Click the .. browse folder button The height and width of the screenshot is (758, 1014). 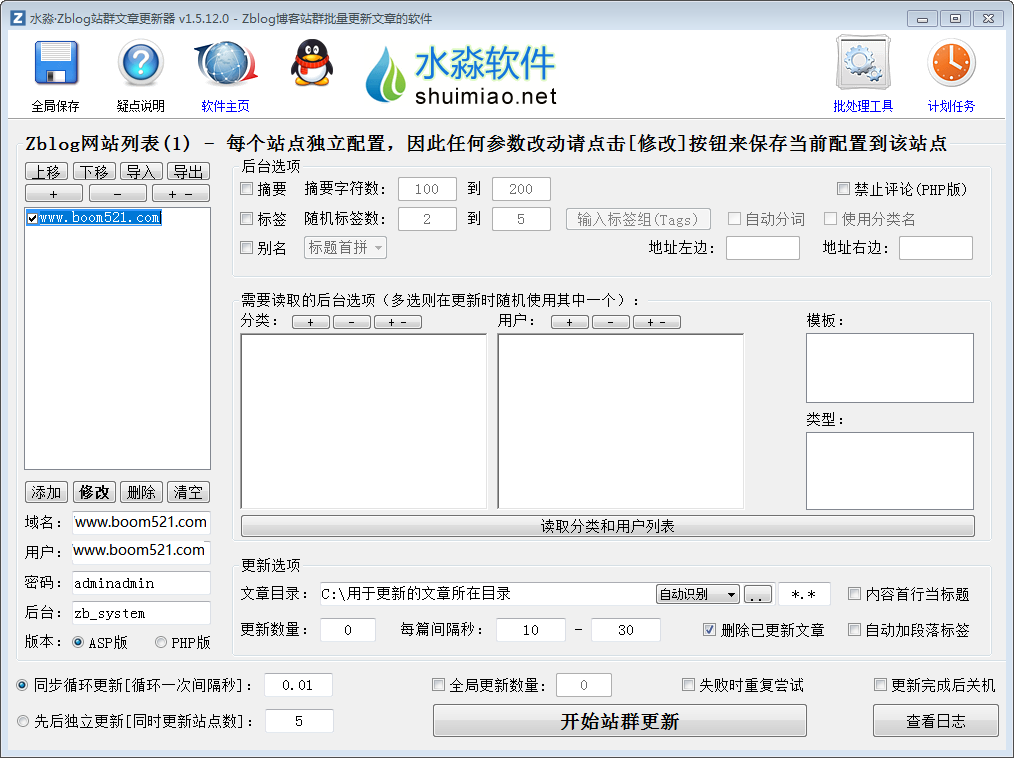click(x=757, y=594)
